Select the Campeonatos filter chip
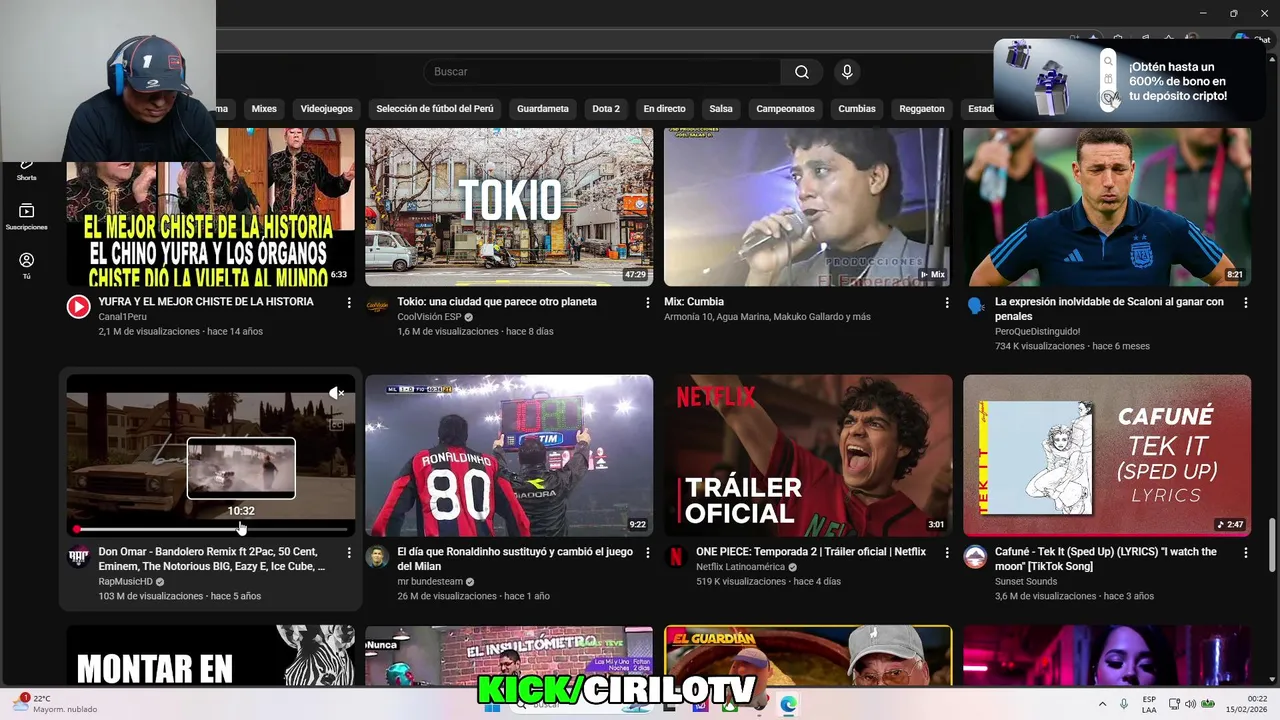Image resolution: width=1280 pixels, height=720 pixels. 785,109
